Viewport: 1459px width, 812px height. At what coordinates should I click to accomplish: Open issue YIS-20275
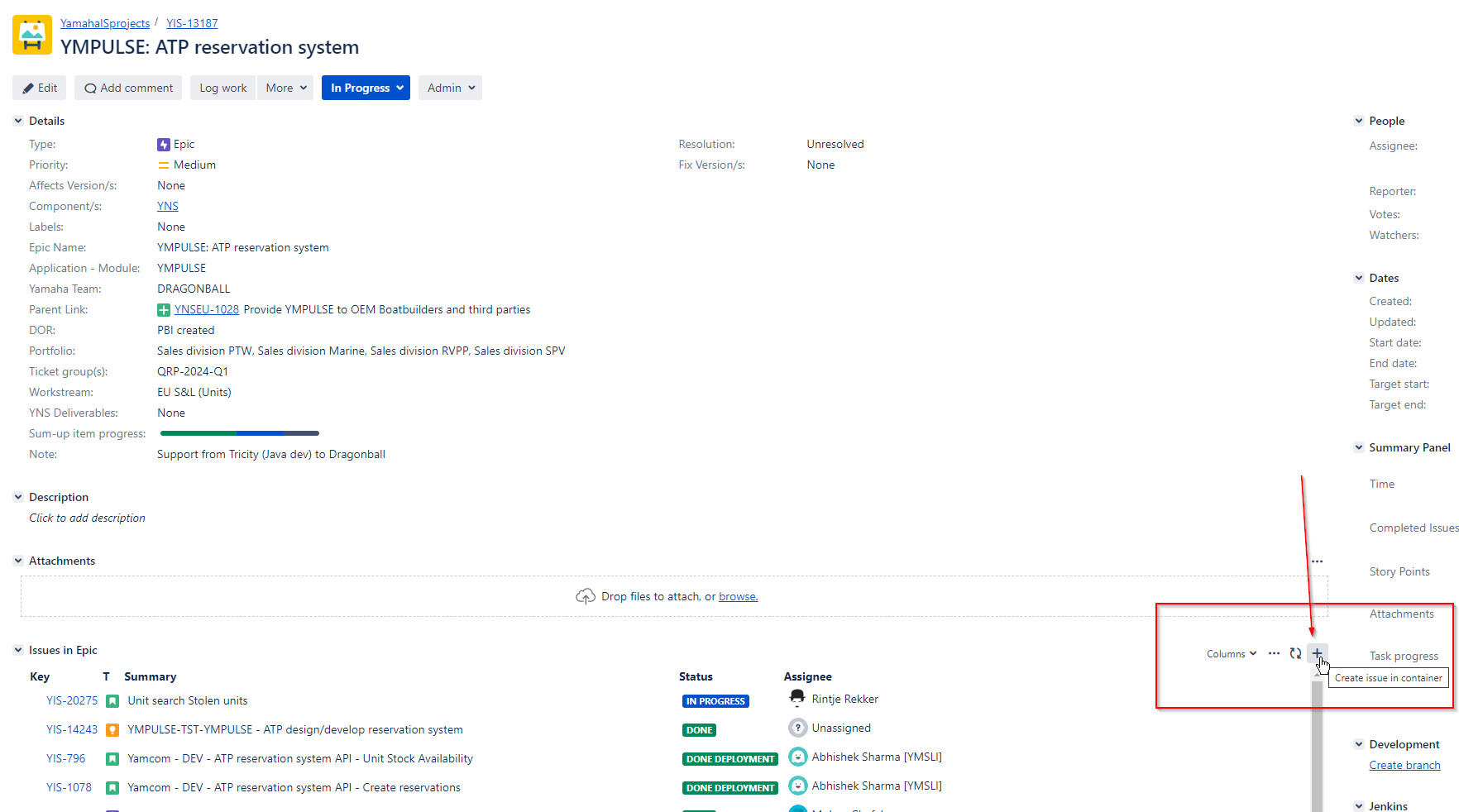[x=72, y=700]
